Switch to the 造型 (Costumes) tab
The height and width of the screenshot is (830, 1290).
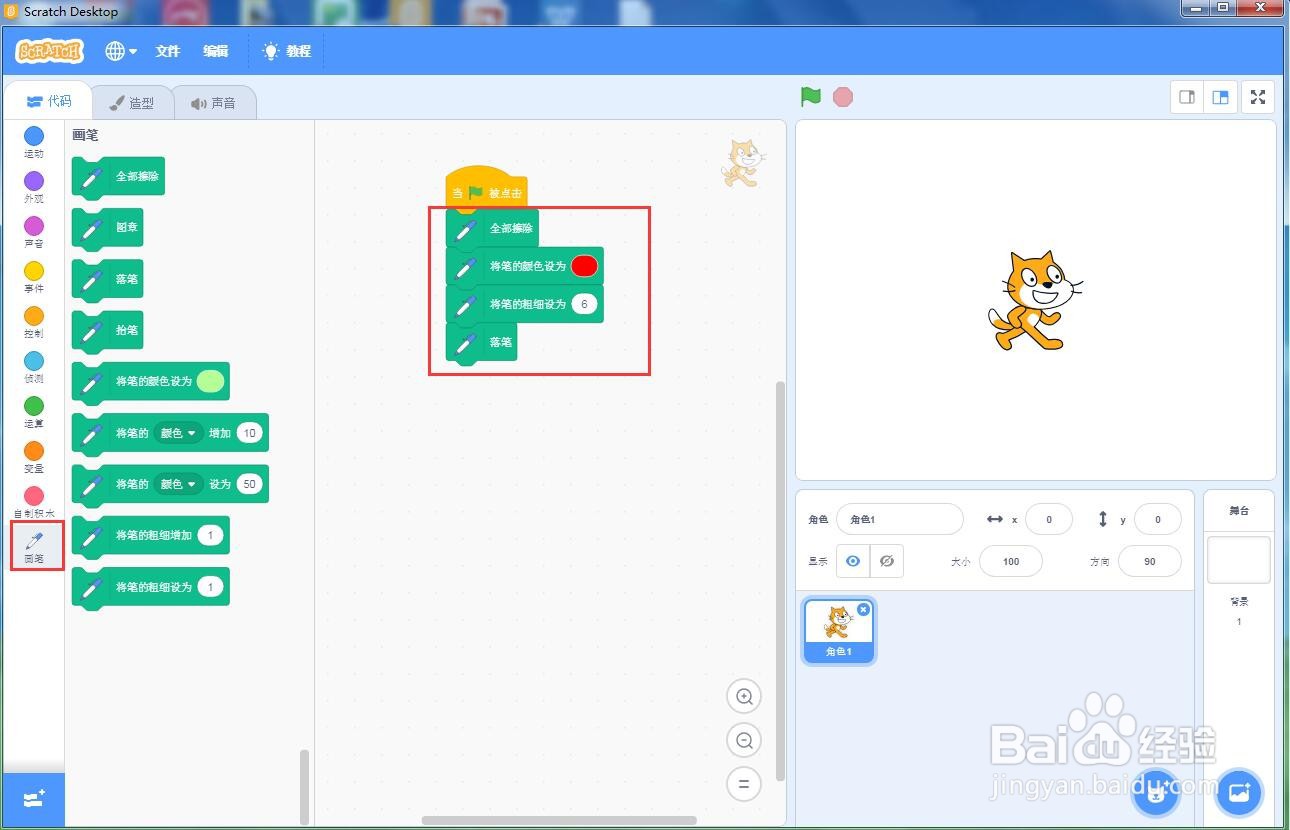(x=133, y=101)
